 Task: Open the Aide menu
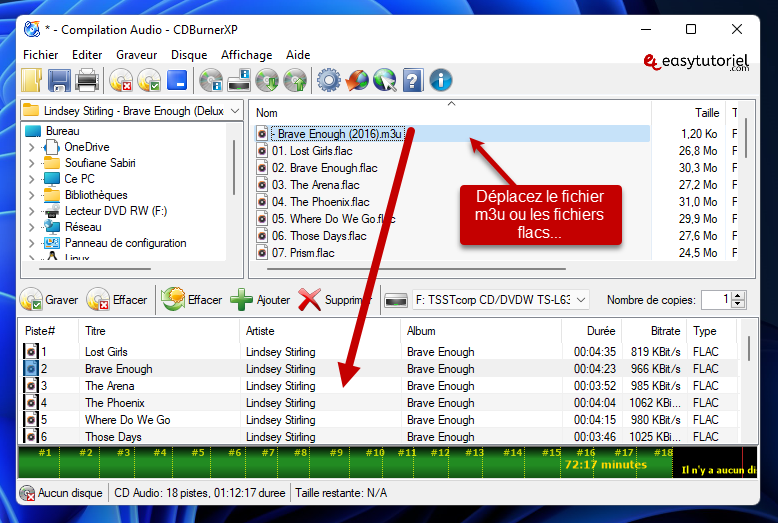point(298,55)
